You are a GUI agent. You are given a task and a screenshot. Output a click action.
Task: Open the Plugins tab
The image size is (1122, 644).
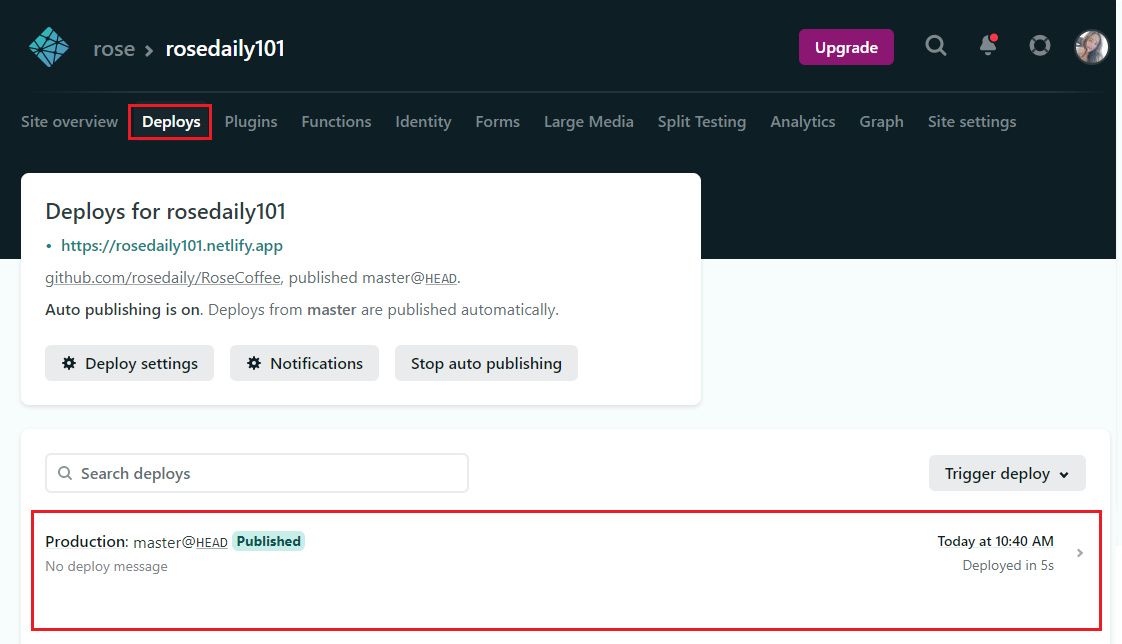coord(250,122)
